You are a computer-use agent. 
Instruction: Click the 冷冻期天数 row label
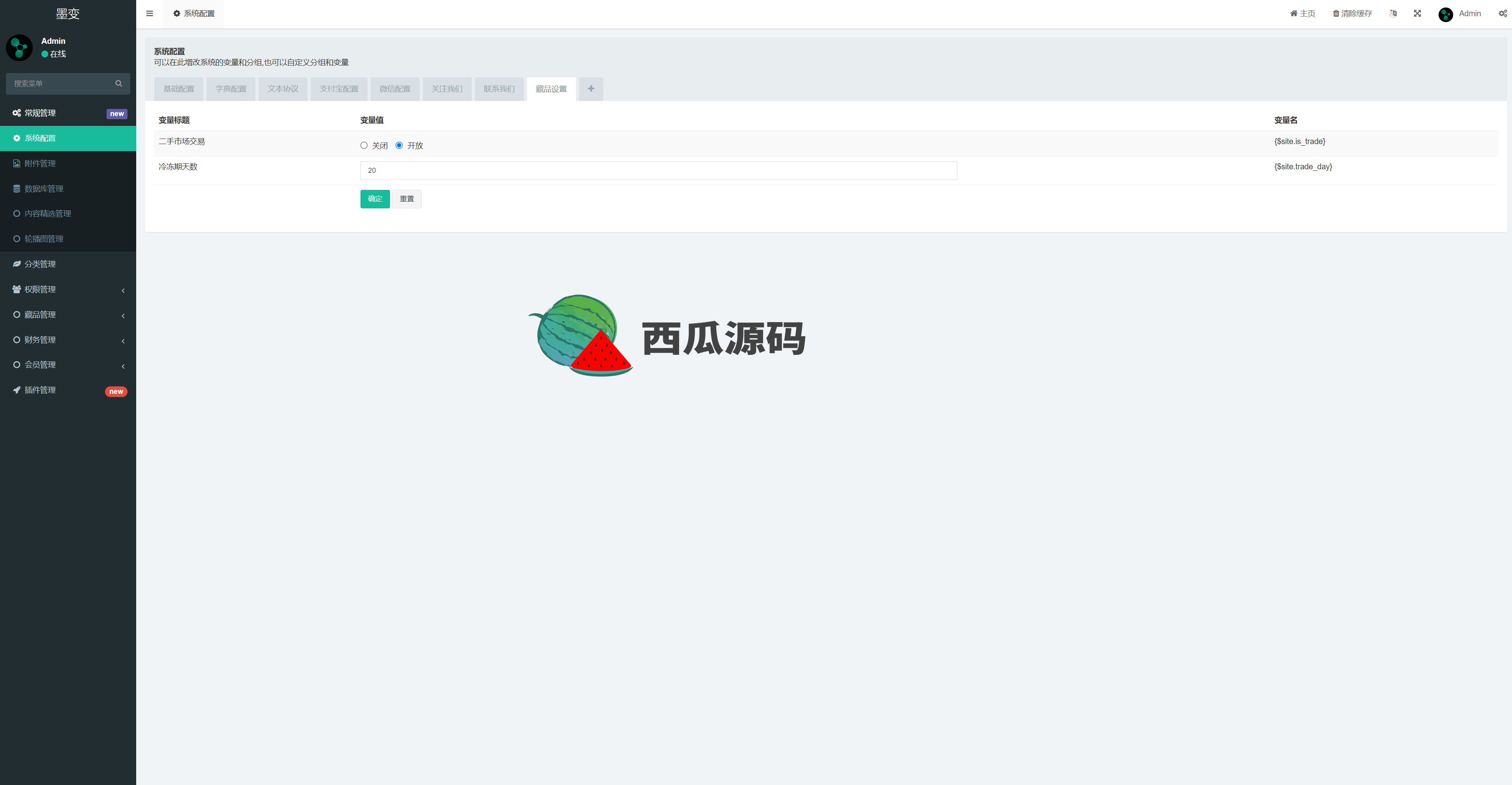click(178, 167)
